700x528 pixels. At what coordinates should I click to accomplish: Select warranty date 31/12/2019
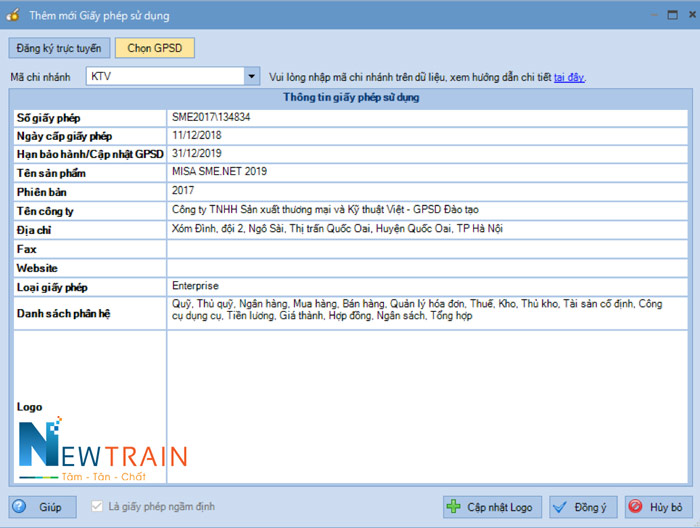point(197,153)
